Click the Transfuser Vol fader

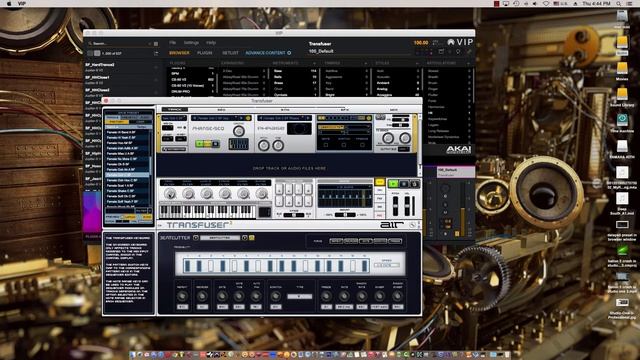tap(407, 205)
